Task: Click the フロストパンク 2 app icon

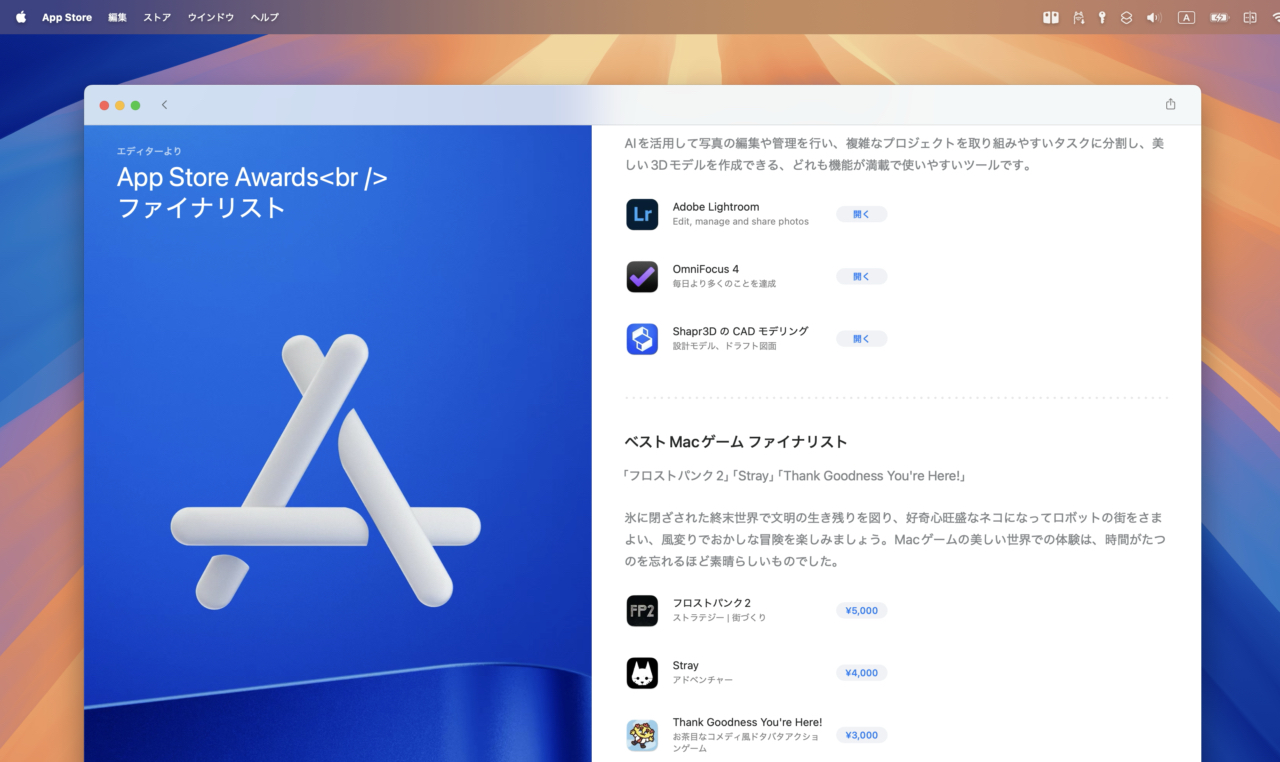Action: point(642,610)
